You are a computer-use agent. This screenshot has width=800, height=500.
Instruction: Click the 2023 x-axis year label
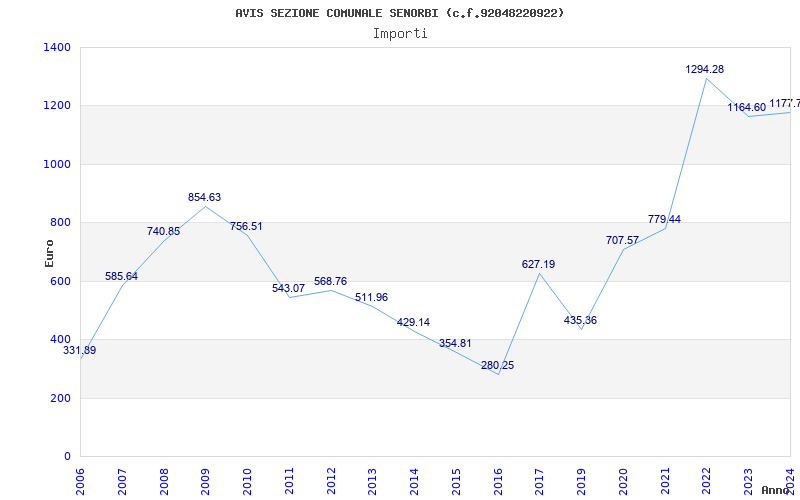(748, 482)
